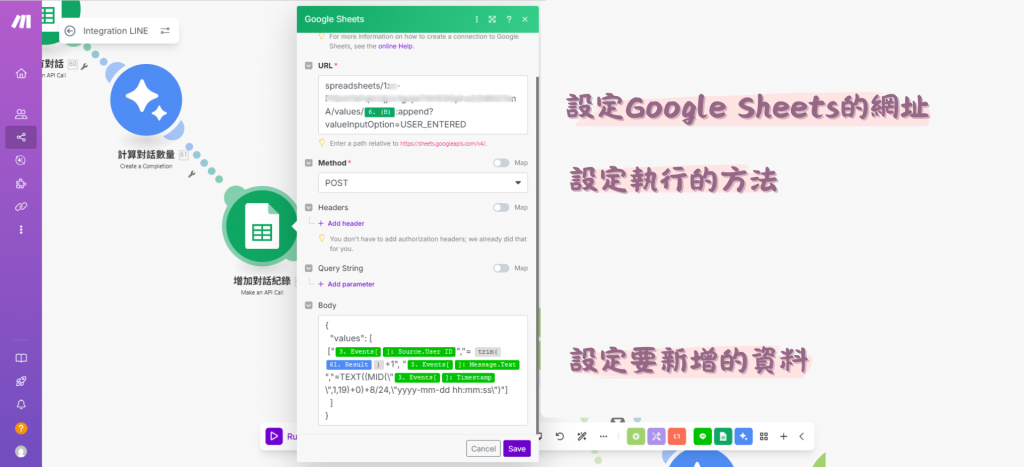This screenshot has width=1024, height=467.
Task: Click the wrench icon below 計算對話數量 module
Action: coord(192,174)
